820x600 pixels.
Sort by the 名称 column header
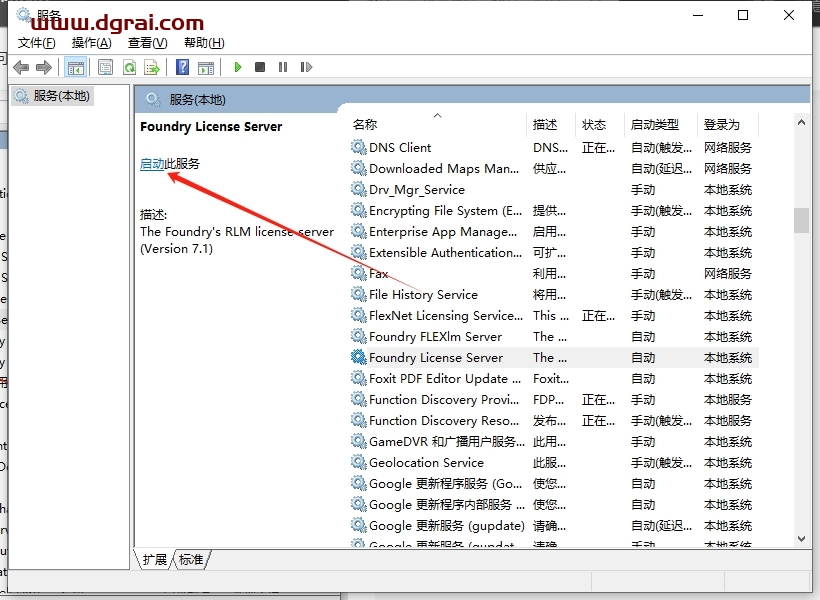(x=438, y=124)
